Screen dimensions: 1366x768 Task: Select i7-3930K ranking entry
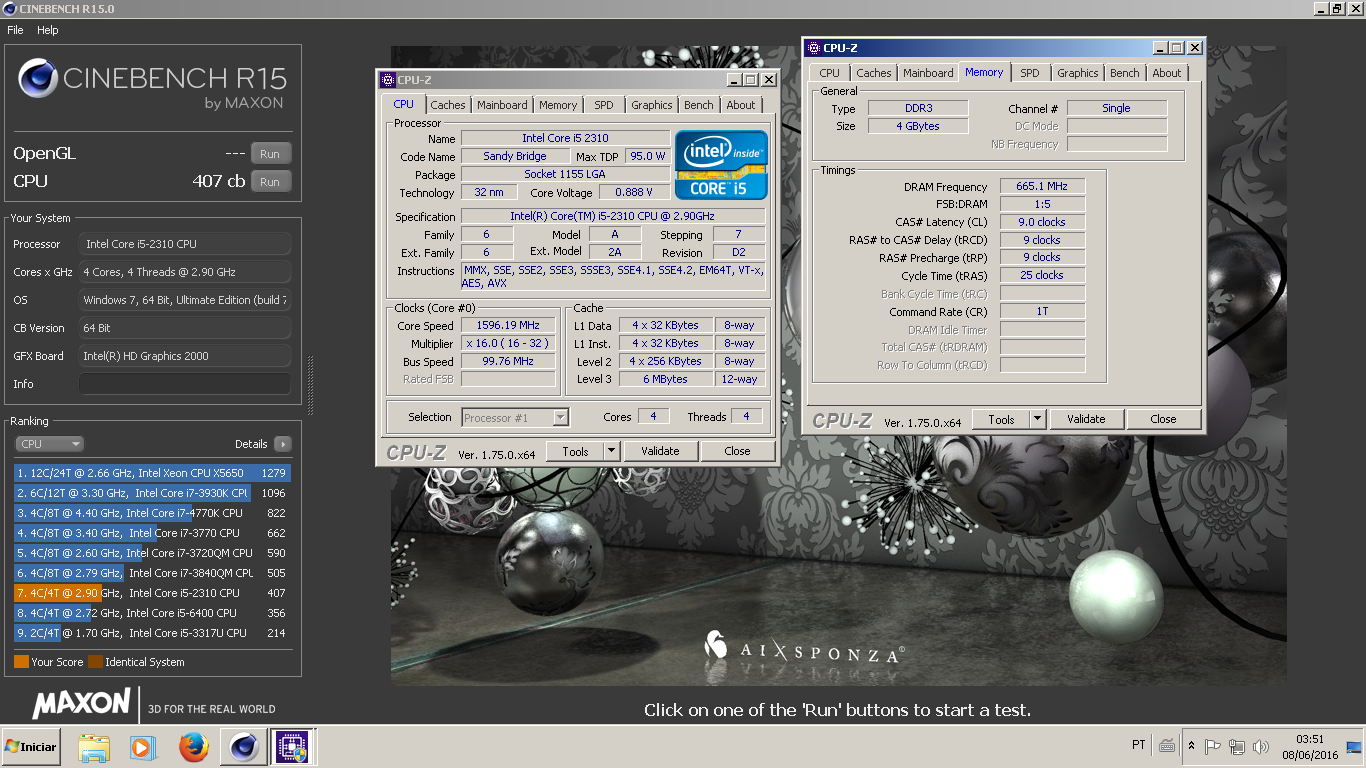click(x=152, y=493)
